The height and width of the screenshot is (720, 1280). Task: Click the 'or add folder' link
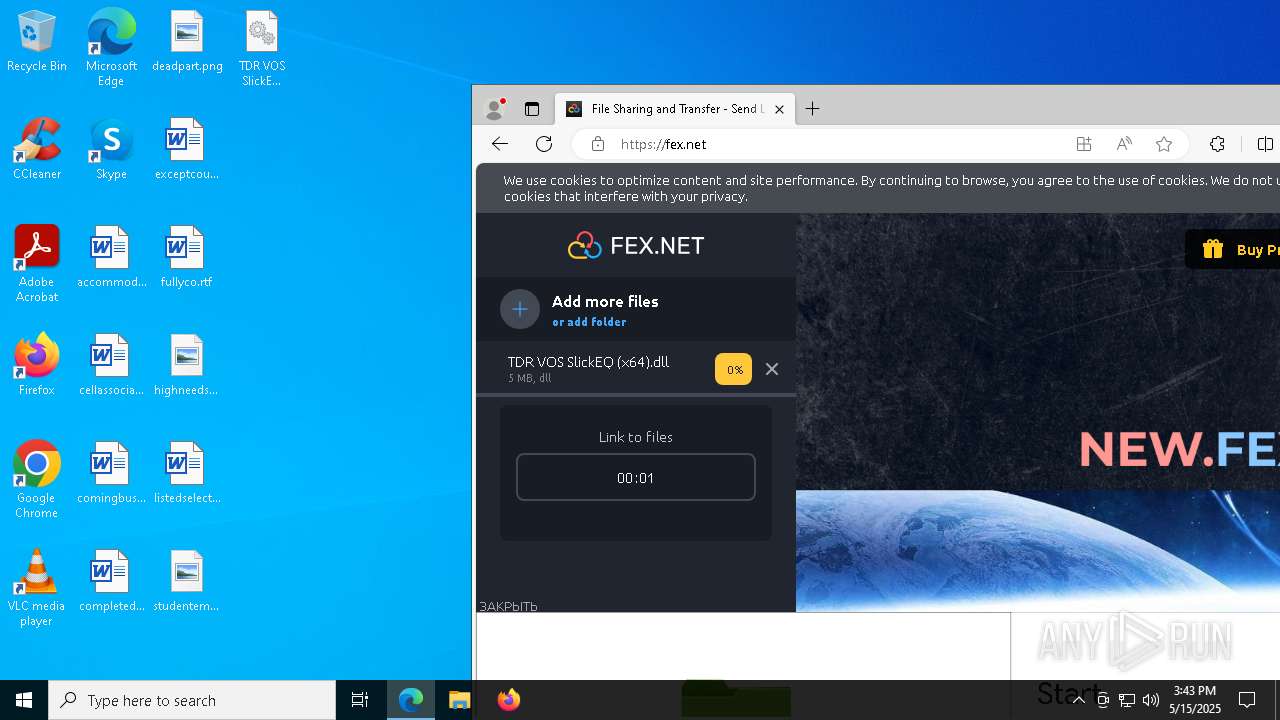(x=589, y=322)
